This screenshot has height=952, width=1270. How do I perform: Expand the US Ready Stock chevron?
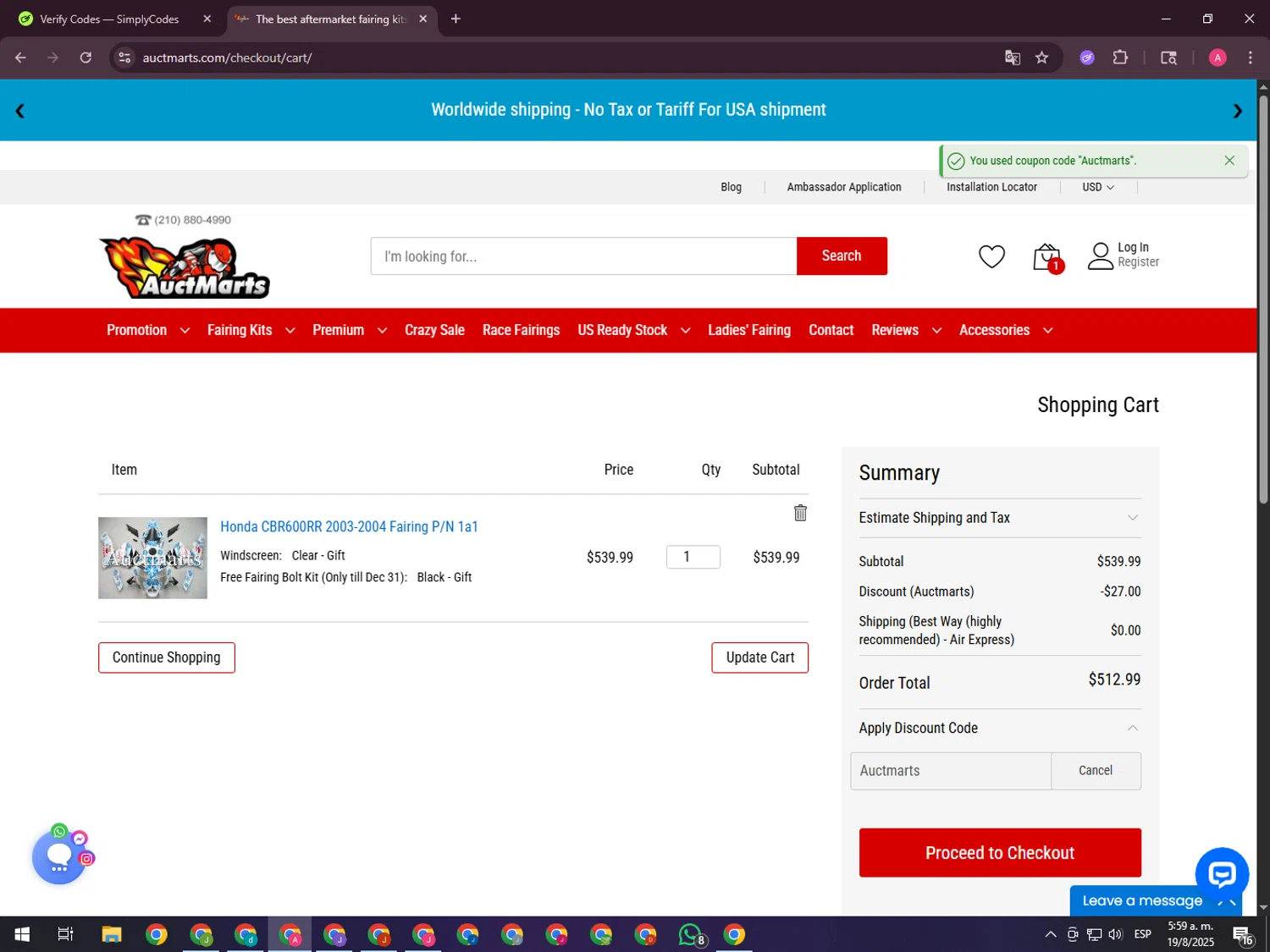685,331
